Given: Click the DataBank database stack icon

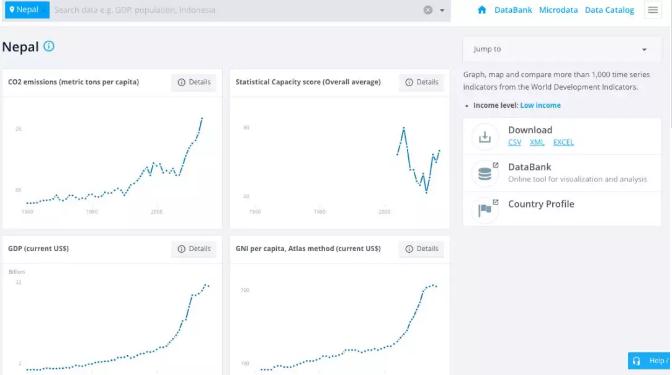Looking at the screenshot, I should tap(485, 174).
